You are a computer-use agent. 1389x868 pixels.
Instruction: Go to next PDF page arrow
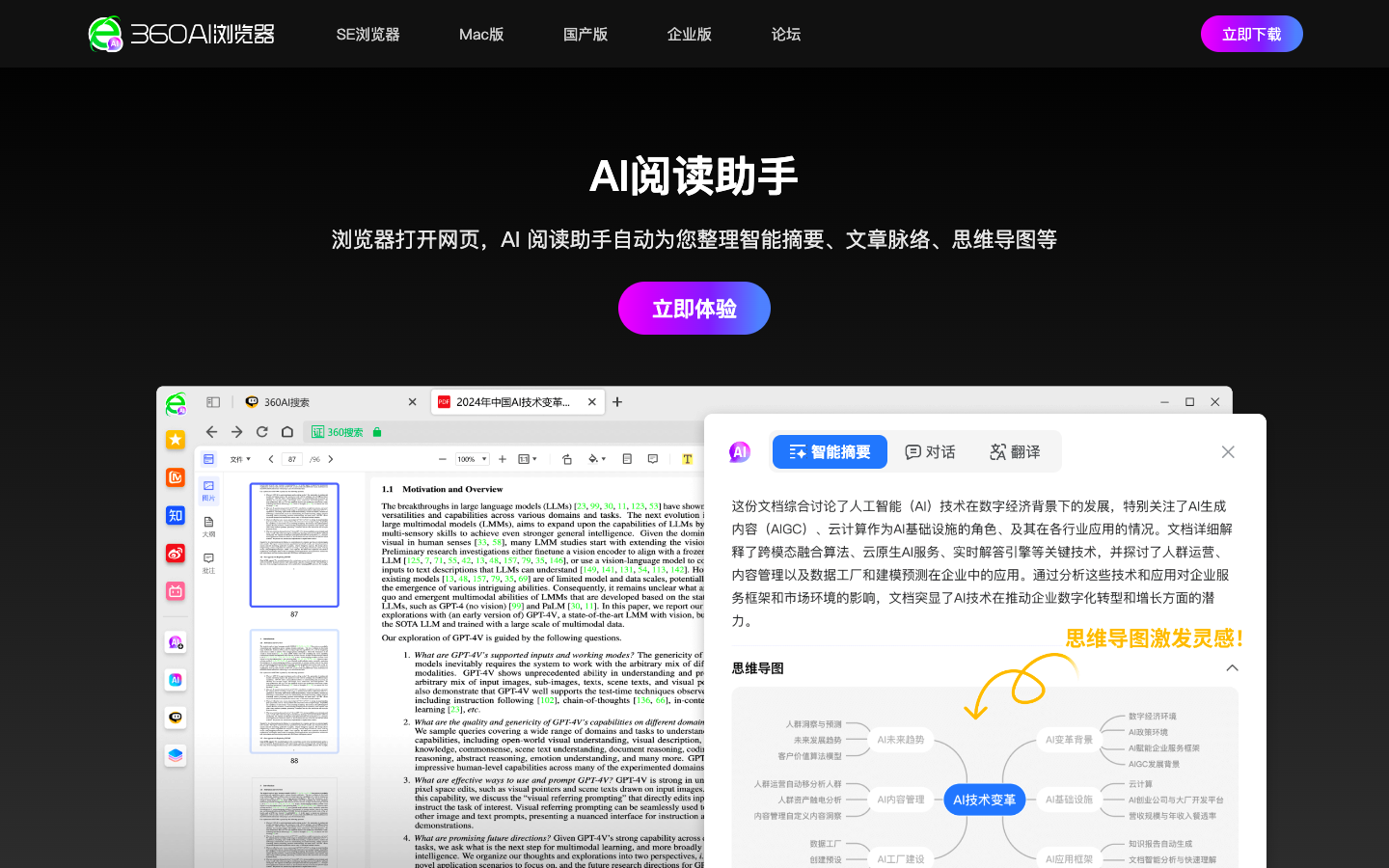(x=330, y=459)
